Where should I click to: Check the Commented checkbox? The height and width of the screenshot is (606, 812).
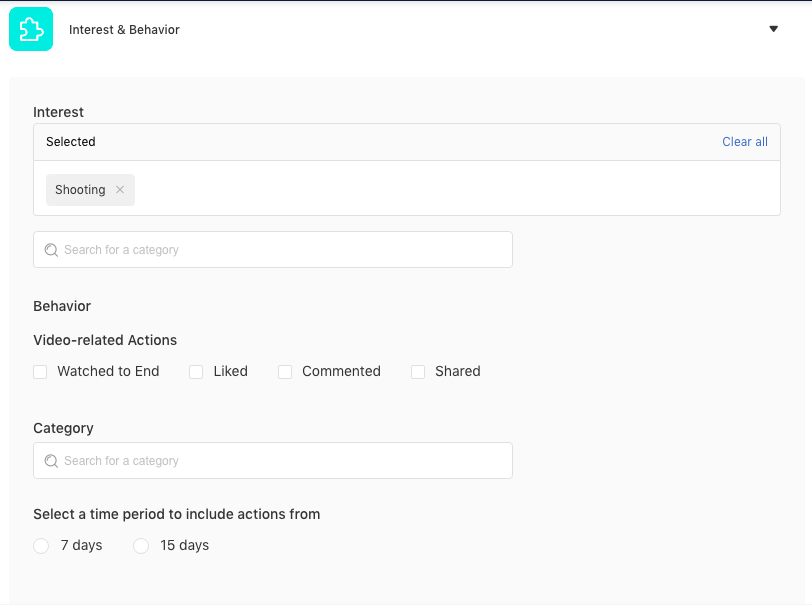[x=285, y=372]
